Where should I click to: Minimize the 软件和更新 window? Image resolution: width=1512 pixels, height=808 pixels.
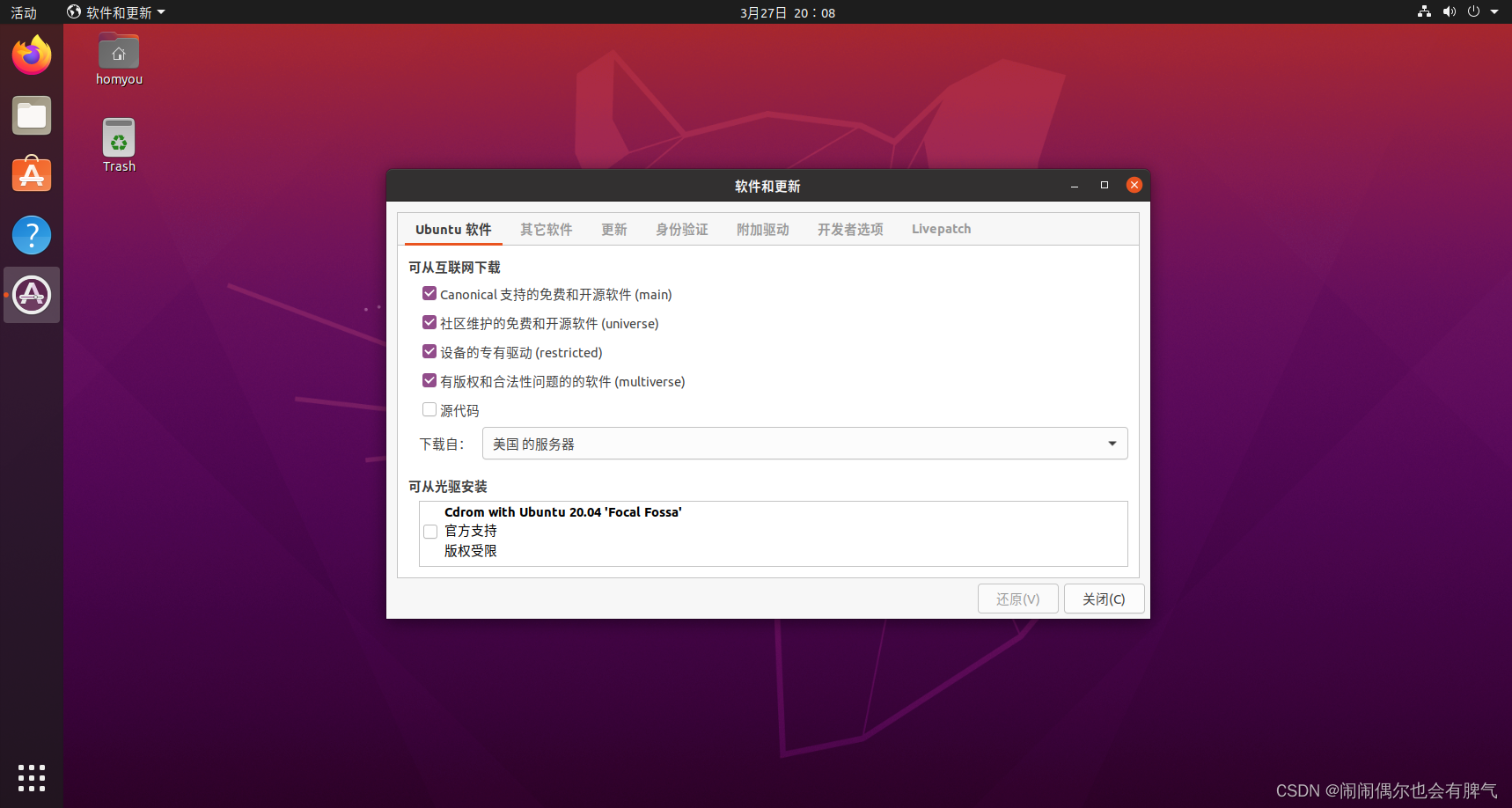1075,186
